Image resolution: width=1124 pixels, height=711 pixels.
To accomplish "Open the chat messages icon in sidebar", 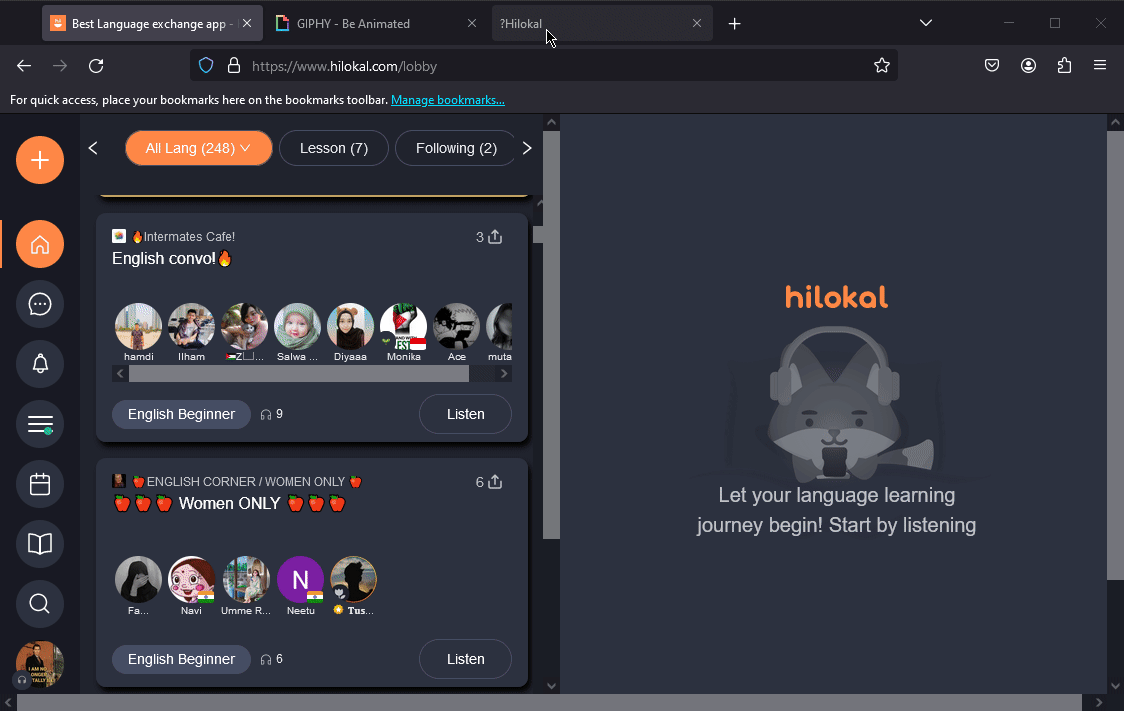I will click(x=40, y=305).
